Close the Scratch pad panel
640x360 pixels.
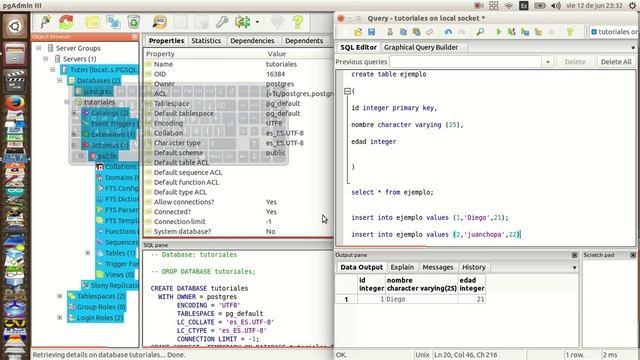(x=633, y=255)
